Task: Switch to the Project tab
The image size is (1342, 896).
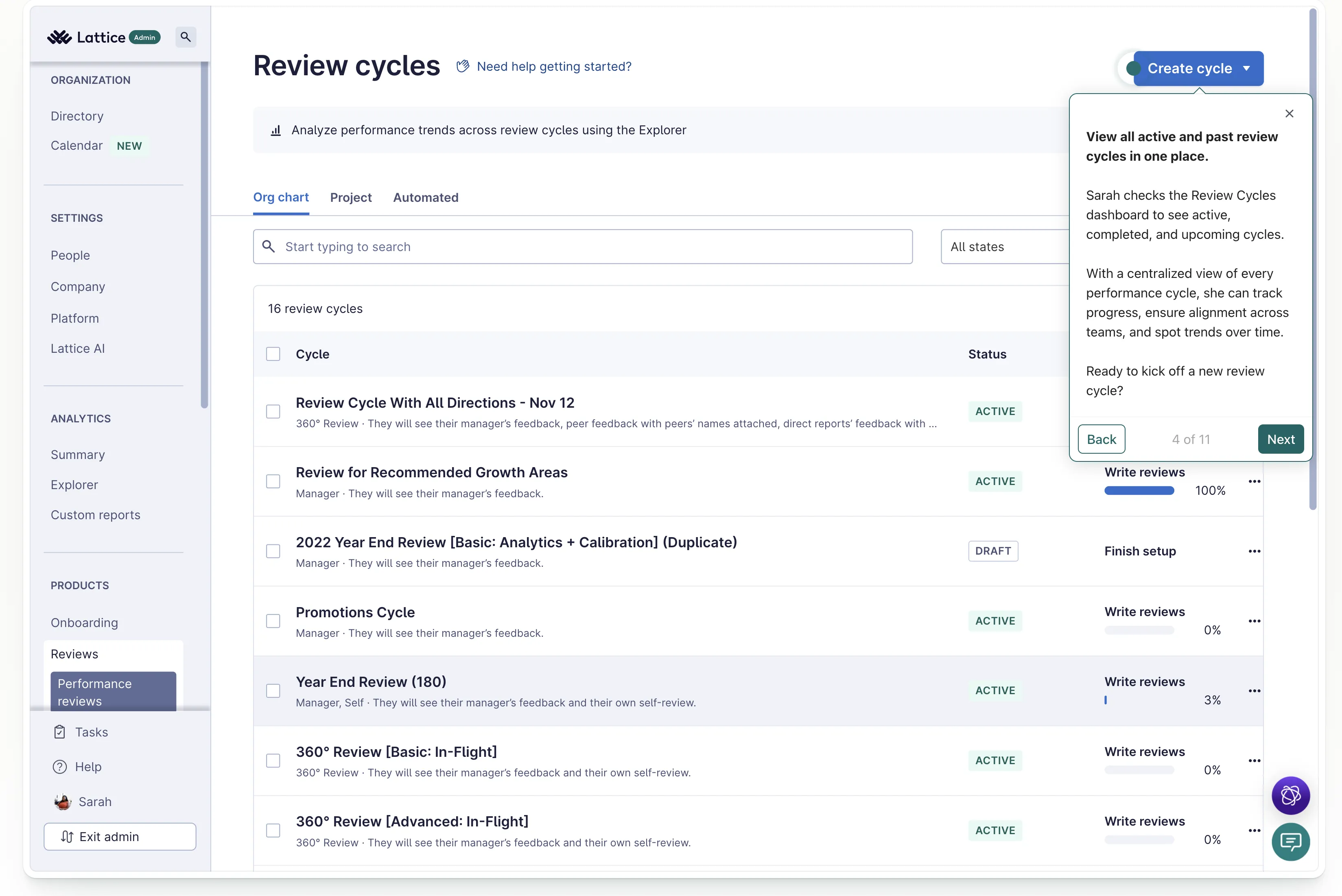Action: pos(351,198)
